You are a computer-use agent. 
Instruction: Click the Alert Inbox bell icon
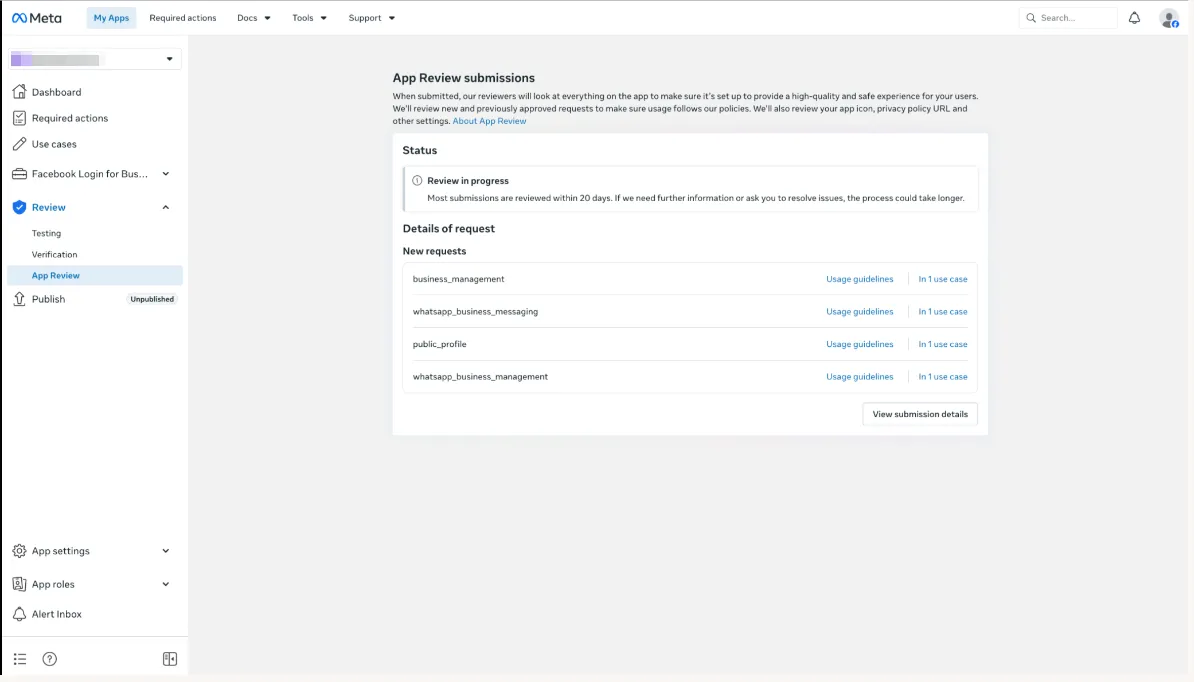point(19,614)
